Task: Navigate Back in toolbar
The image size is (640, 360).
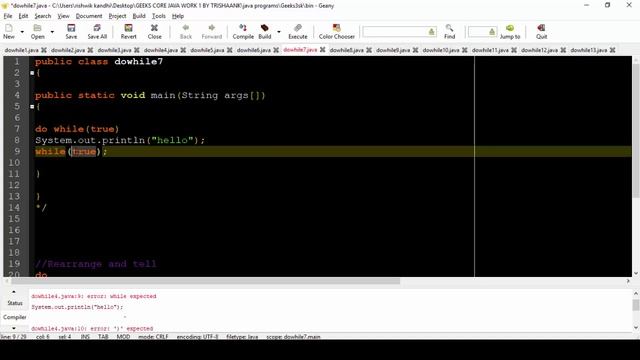Action: [186, 31]
